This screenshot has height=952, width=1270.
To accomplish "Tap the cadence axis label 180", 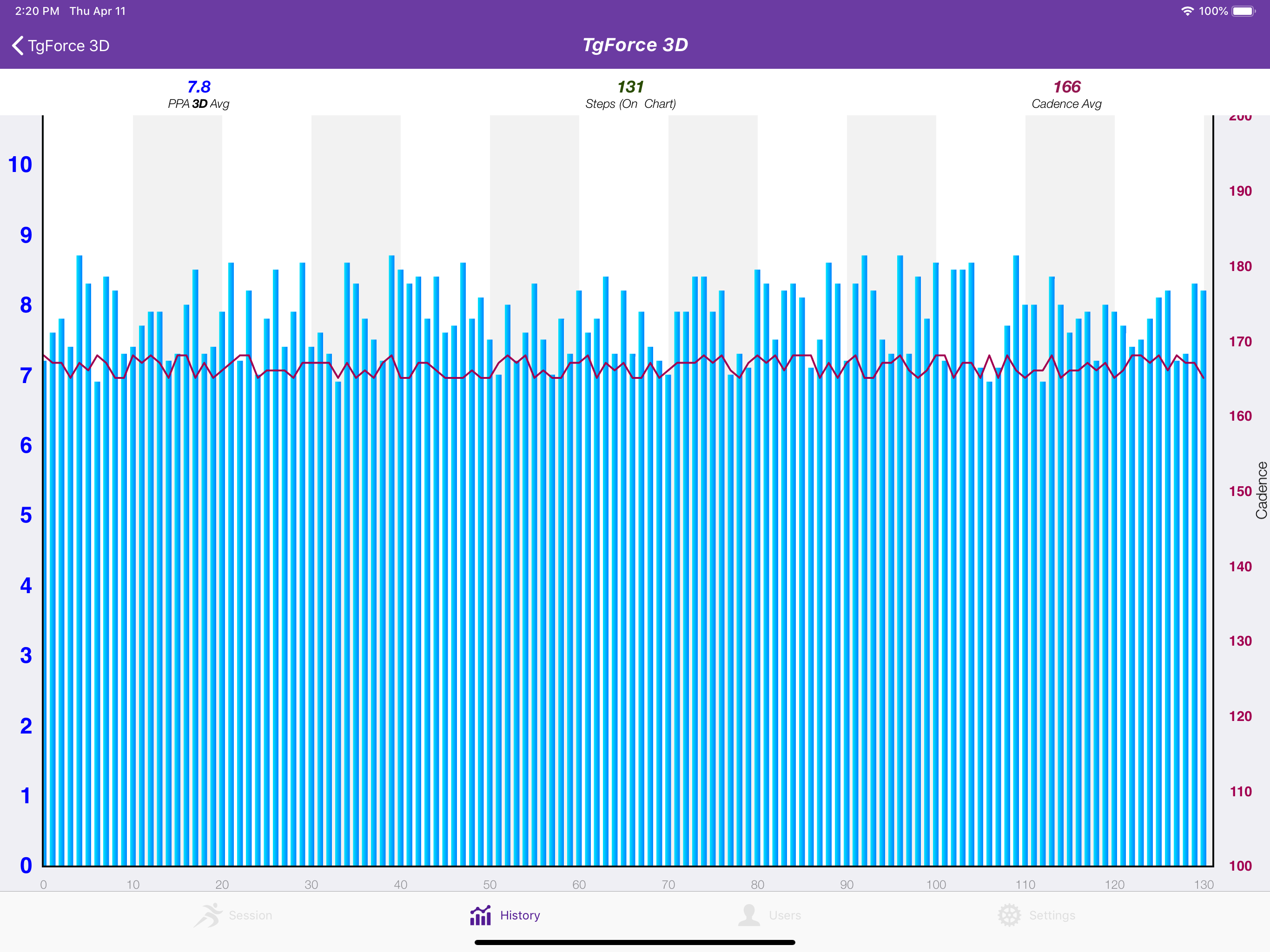I will (x=1240, y=266).
